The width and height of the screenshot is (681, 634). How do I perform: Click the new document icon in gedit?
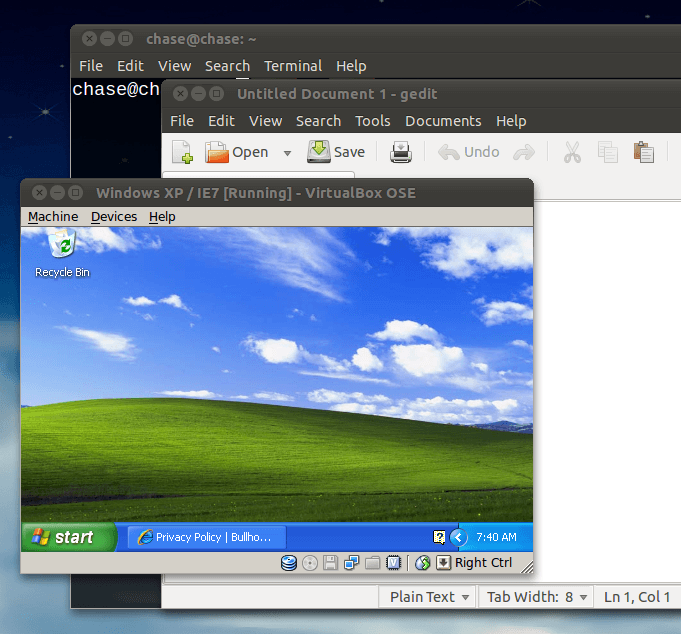[x=182, y=152]
